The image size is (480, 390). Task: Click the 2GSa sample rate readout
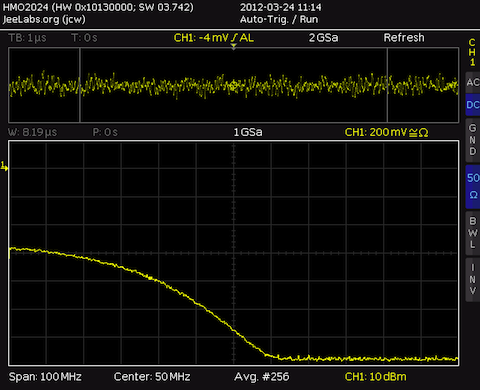(x=323, y=38)
